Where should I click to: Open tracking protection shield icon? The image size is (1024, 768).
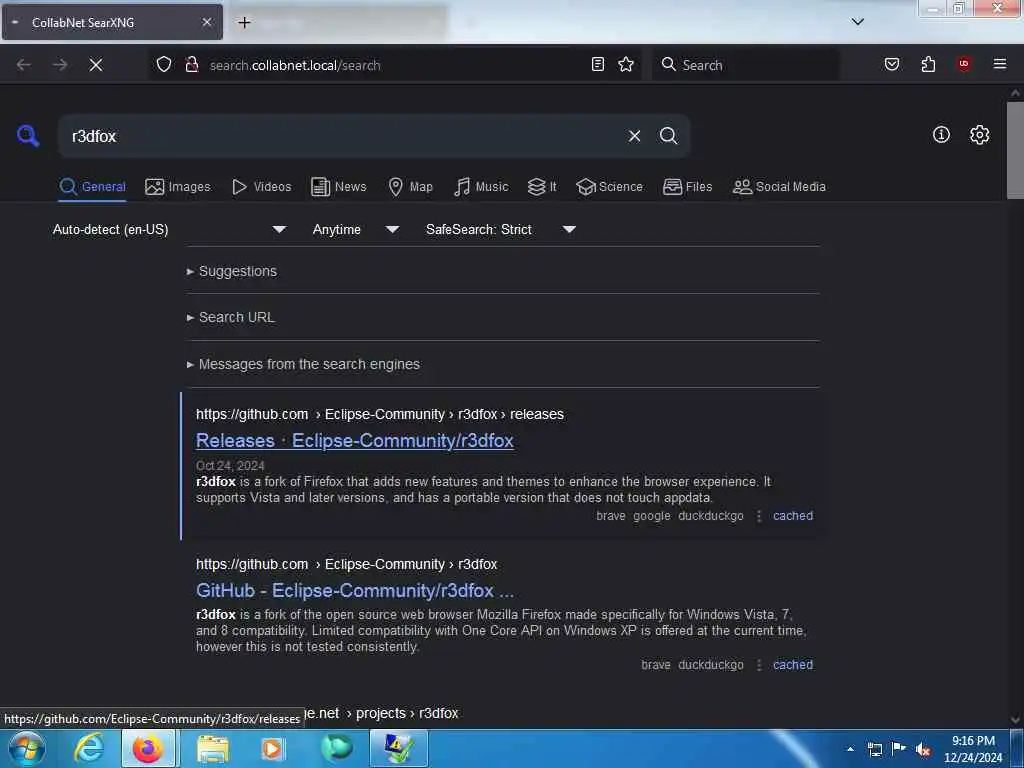pyautogui.click(x=164, y=64)
